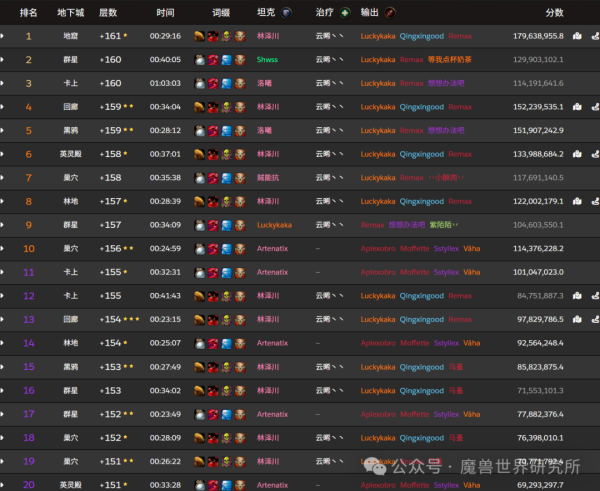Expand the rank 5 row details arrow
This screenshot has width=600, height=491.
click(x=3, y=130)
